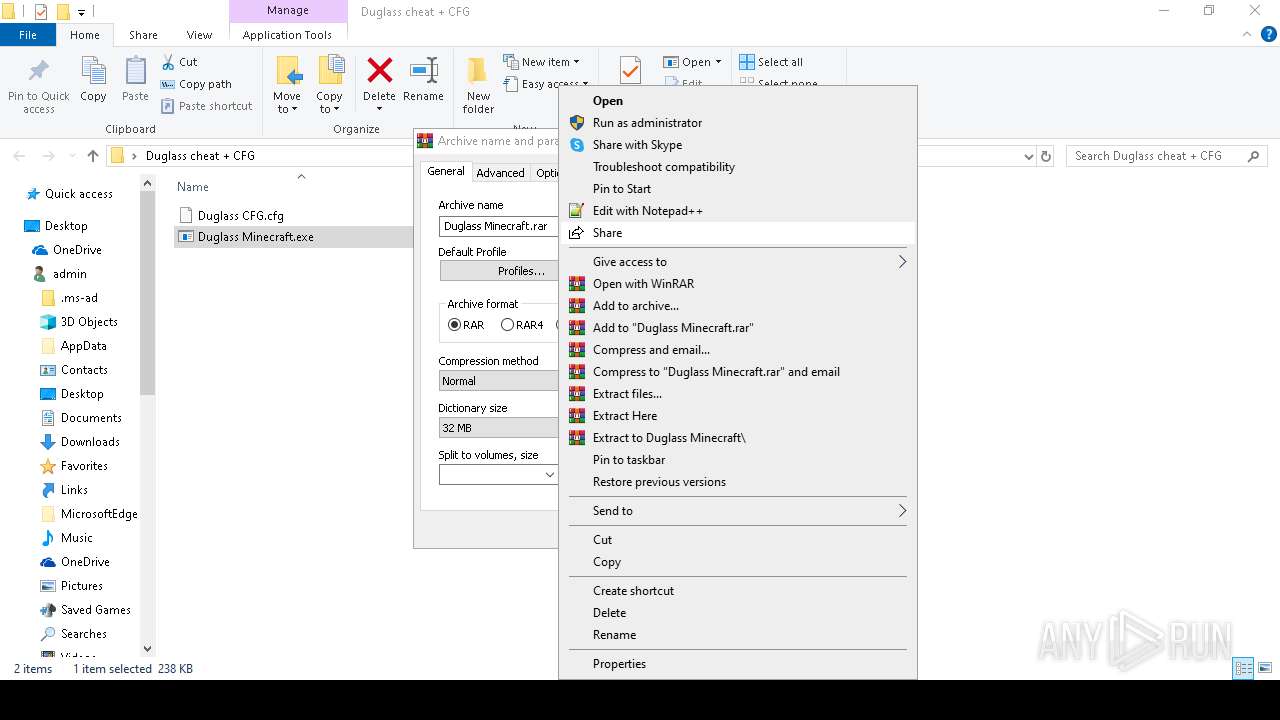Switch to the large icons view in the status bar

(x=1265, y=668)
